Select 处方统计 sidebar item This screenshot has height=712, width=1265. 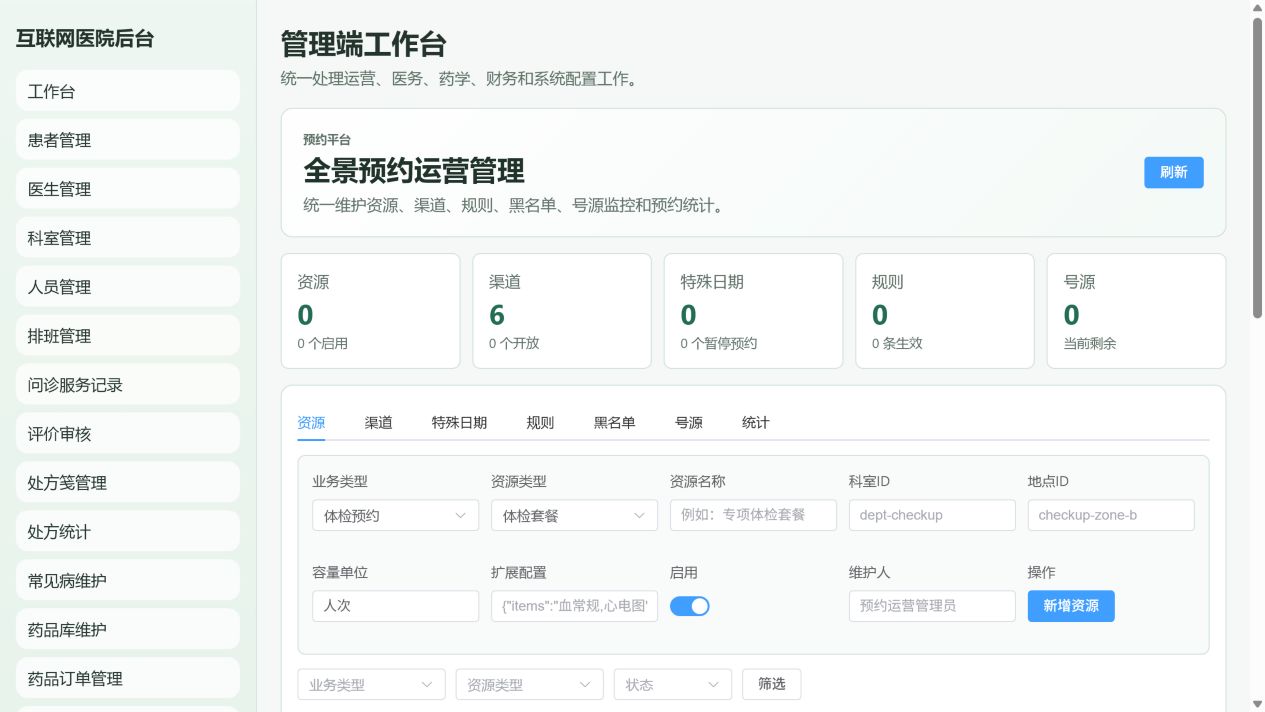128,532
